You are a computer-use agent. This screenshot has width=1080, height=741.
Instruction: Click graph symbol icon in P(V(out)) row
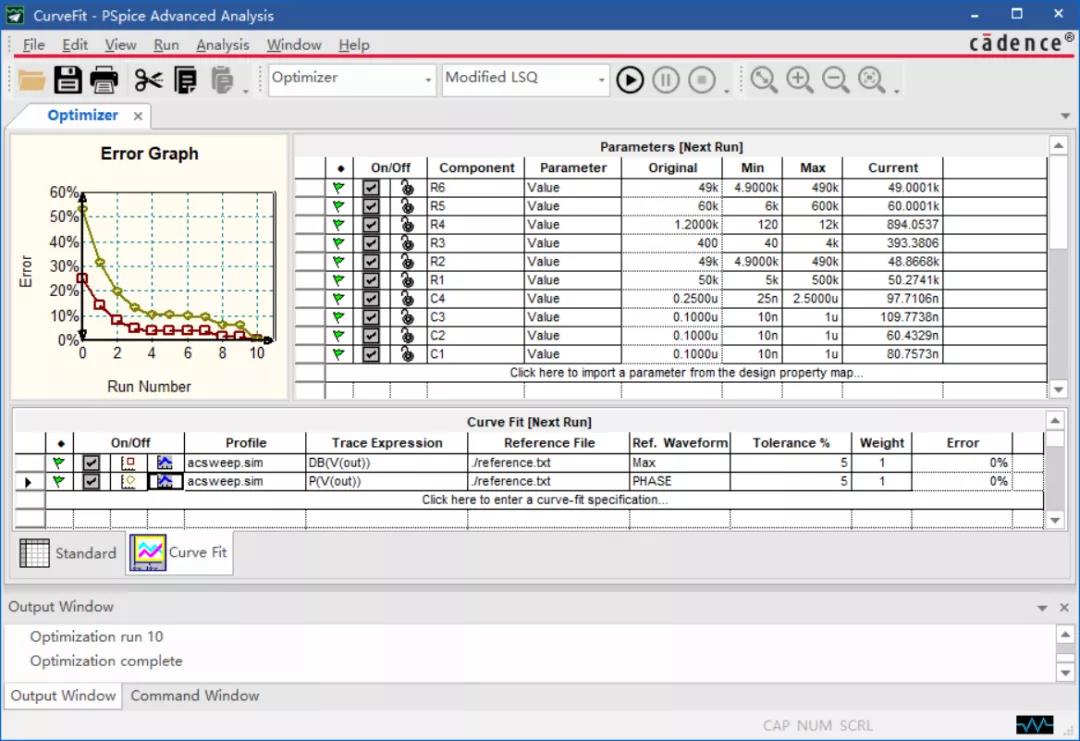click(x=128, y=481)
